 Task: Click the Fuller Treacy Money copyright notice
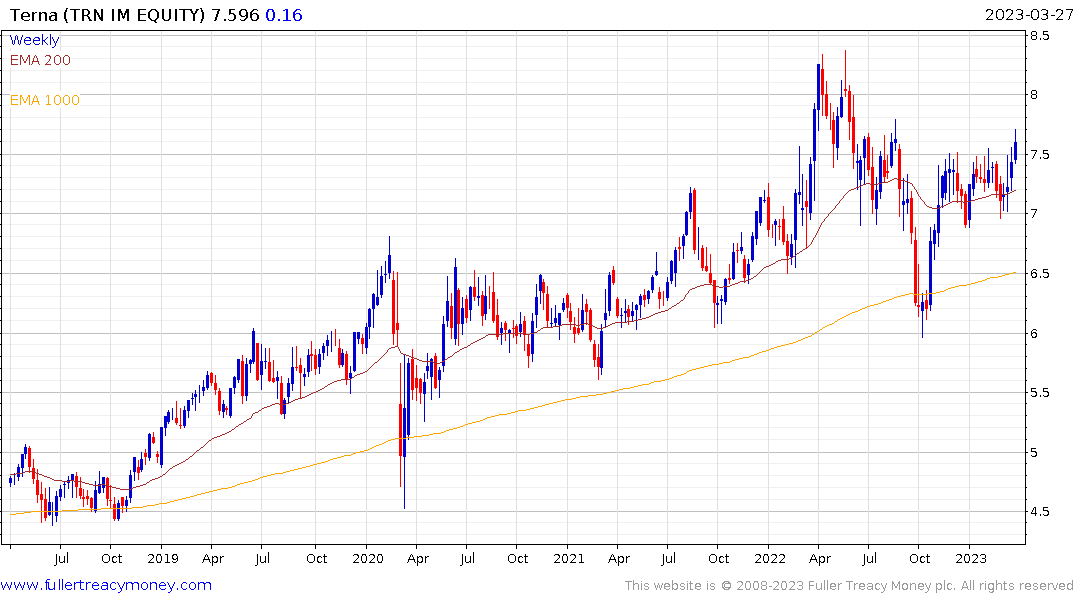click(849, 586)
